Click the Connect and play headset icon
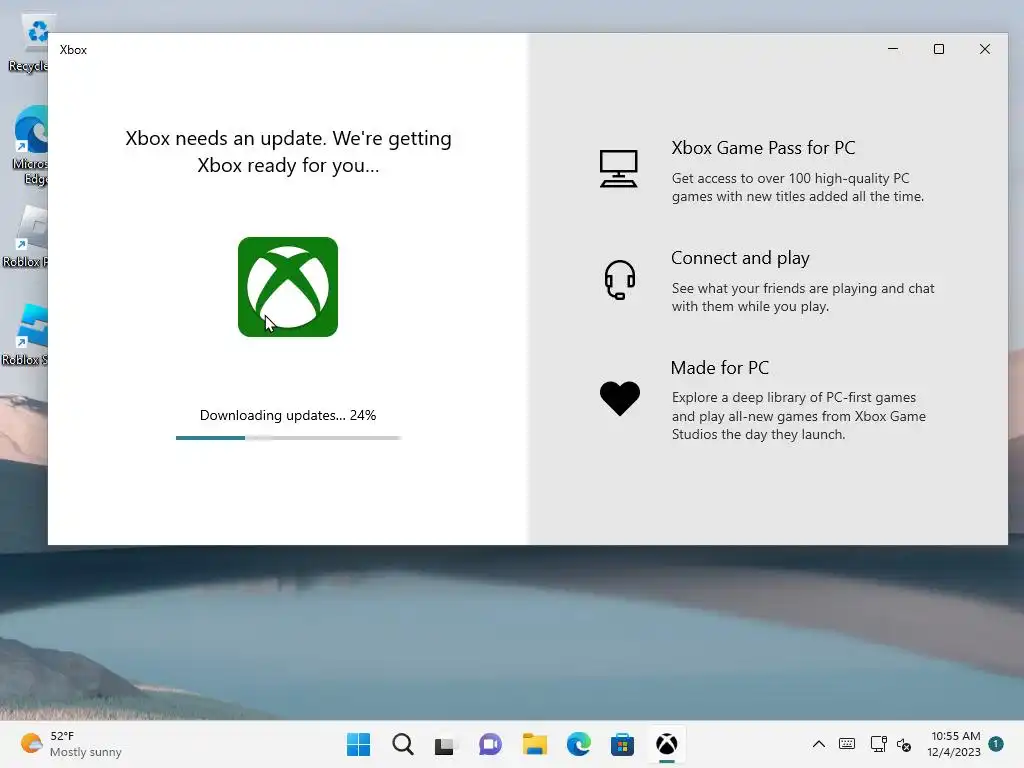Viewport: 1024px width, 768px height. click(619, 280)
